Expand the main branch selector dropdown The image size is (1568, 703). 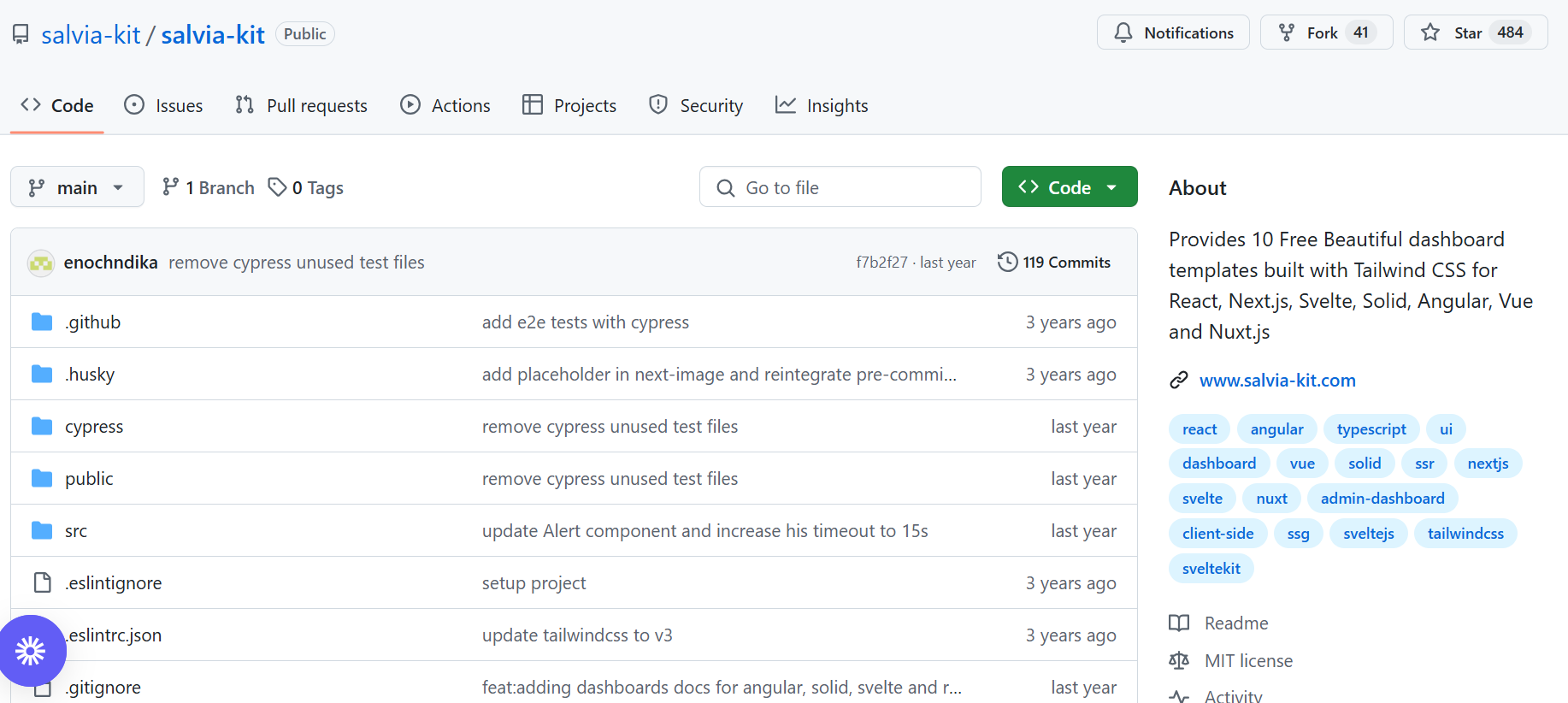[77, 186]
